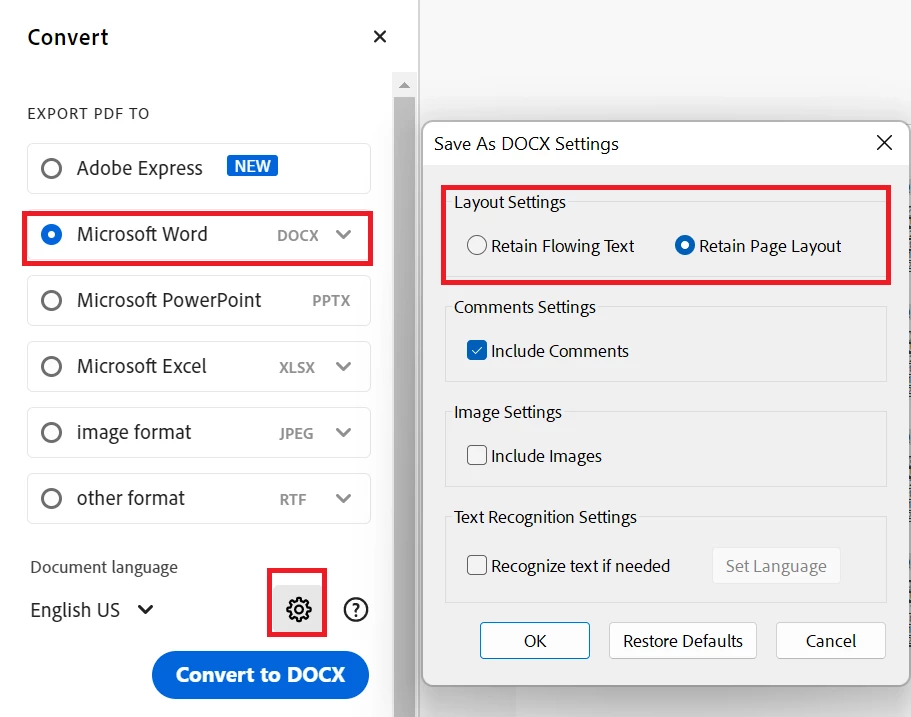911x717 pixels.
Task: Select the image format radio option
Action: [x=52, y=432]
